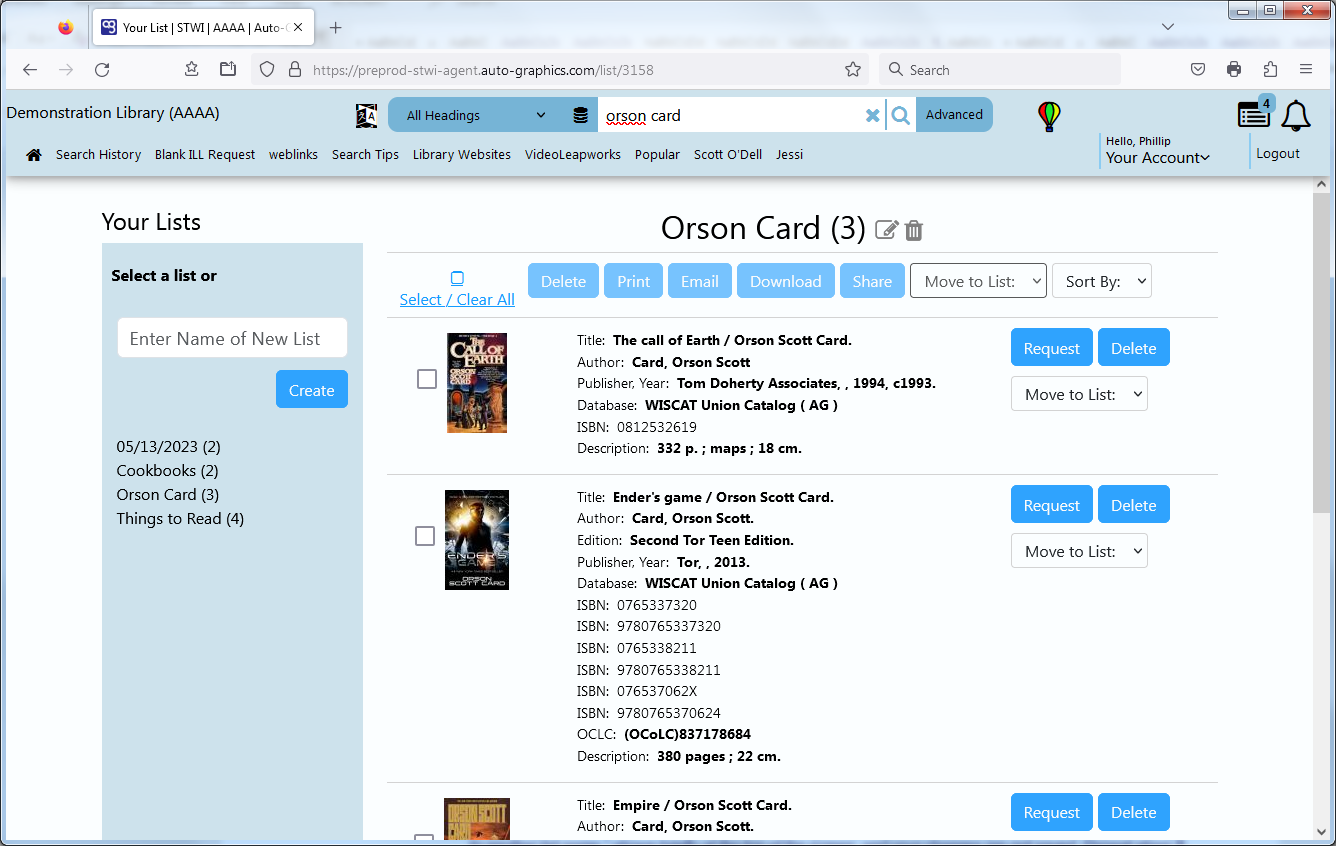The image size is (1336, 846).
Task: Open Library Websites
Action: coord(462,155)
